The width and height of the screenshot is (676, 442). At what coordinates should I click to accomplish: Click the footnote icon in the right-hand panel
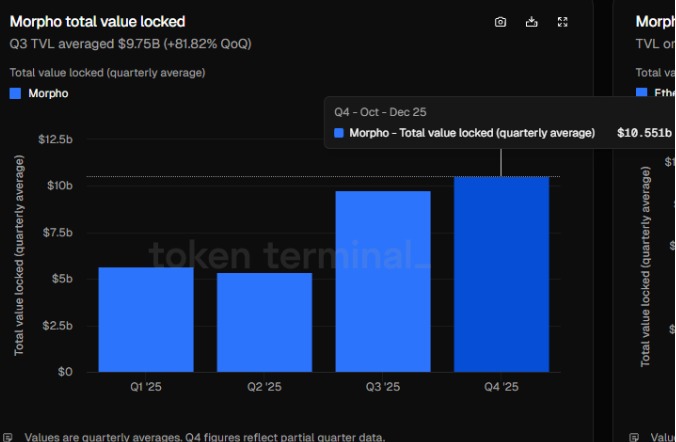tap(634, 437)
